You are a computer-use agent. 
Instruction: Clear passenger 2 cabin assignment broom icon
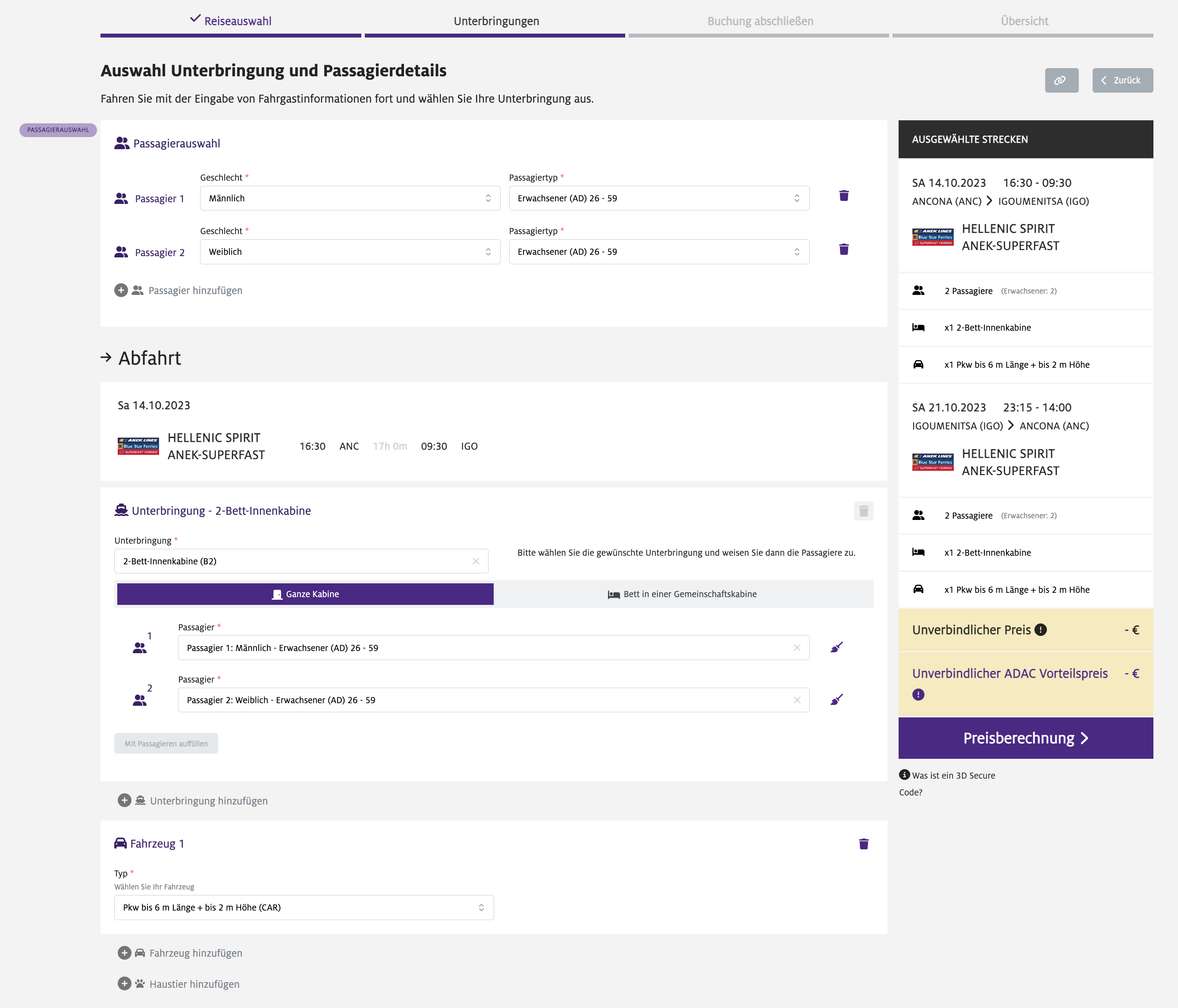point(837,699)
